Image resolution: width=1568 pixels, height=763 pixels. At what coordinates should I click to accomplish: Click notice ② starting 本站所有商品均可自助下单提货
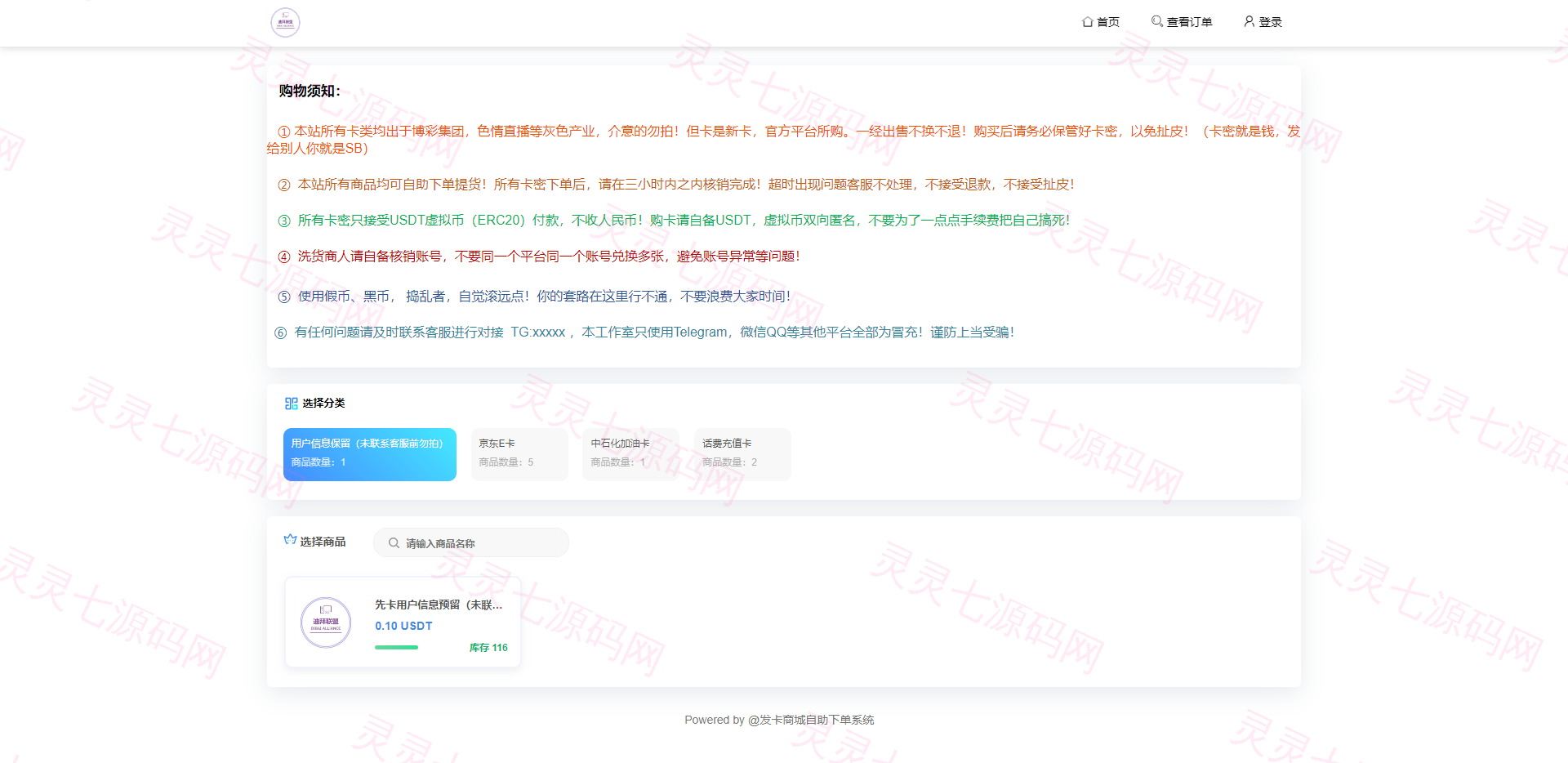click(676, 185)
